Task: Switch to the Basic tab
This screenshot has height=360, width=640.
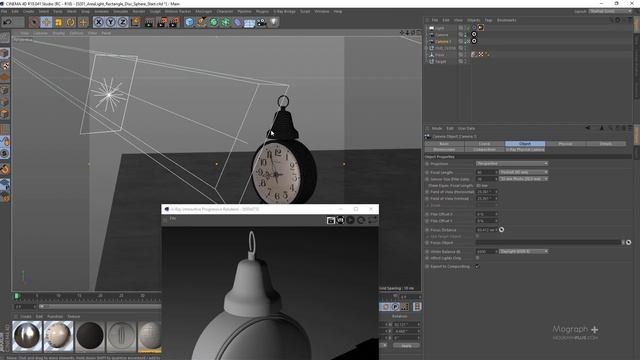Action: coord(444,144)
